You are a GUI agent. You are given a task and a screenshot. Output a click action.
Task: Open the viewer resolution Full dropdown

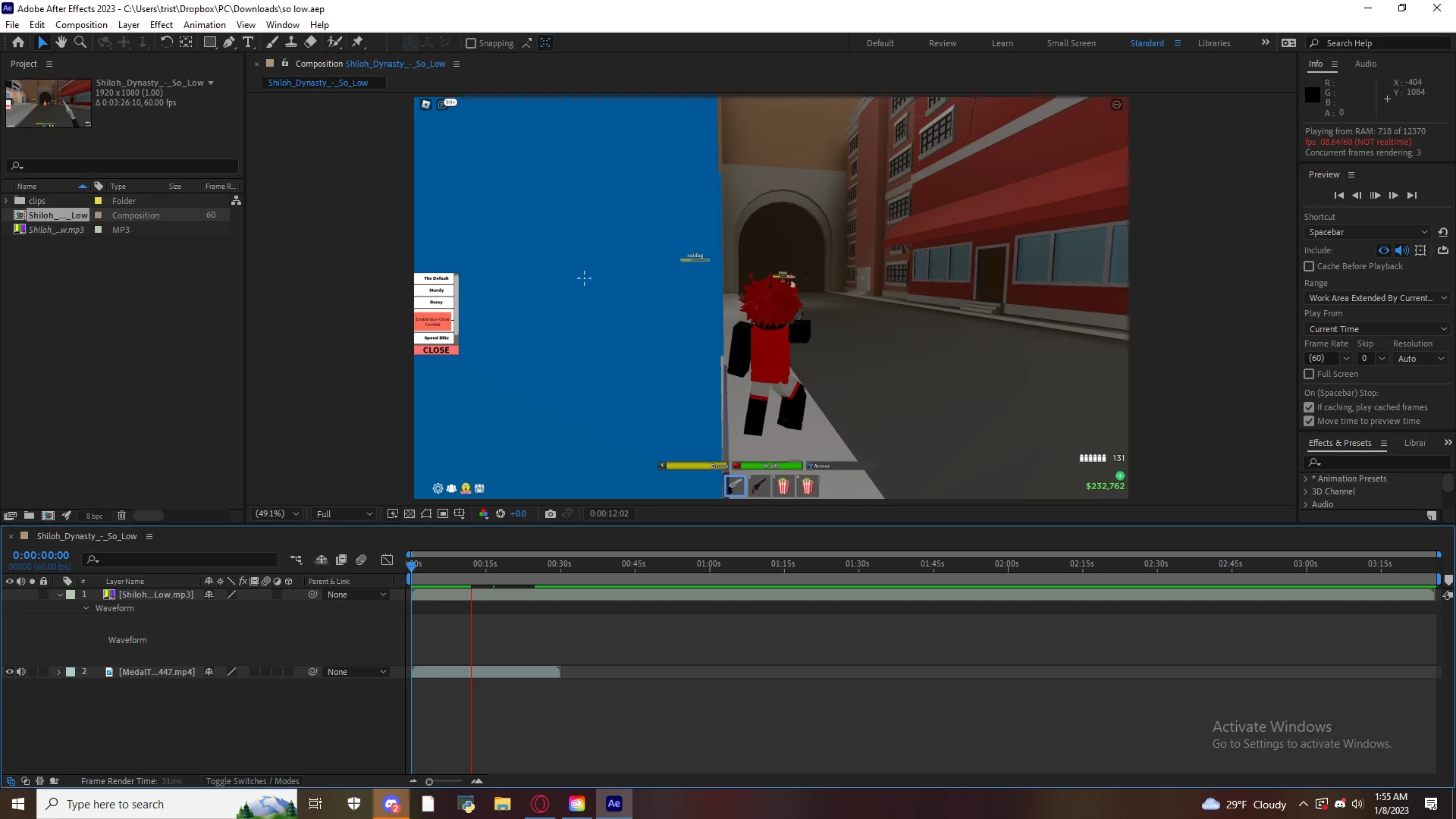tap(344, 513)
